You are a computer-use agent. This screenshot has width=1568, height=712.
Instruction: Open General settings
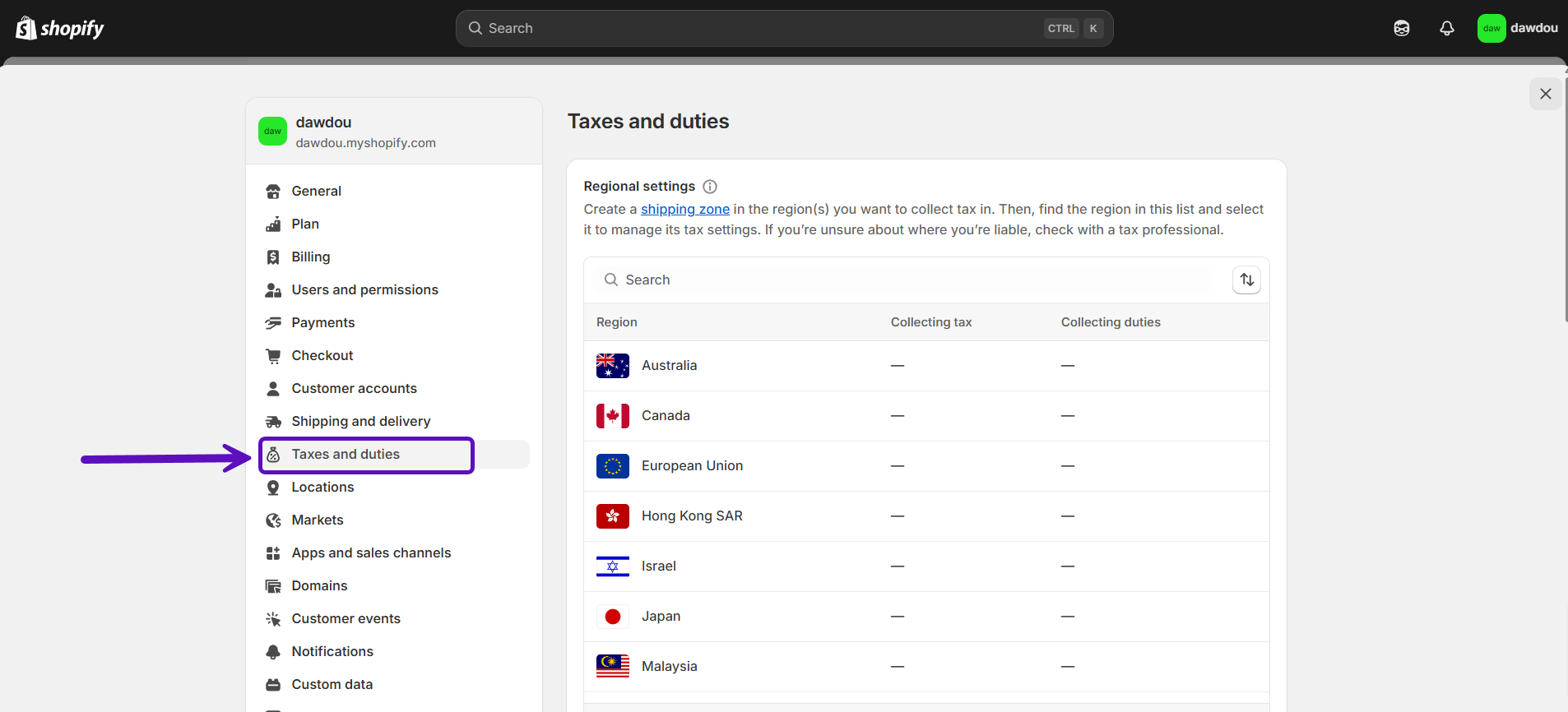click(x=316, y=192)
